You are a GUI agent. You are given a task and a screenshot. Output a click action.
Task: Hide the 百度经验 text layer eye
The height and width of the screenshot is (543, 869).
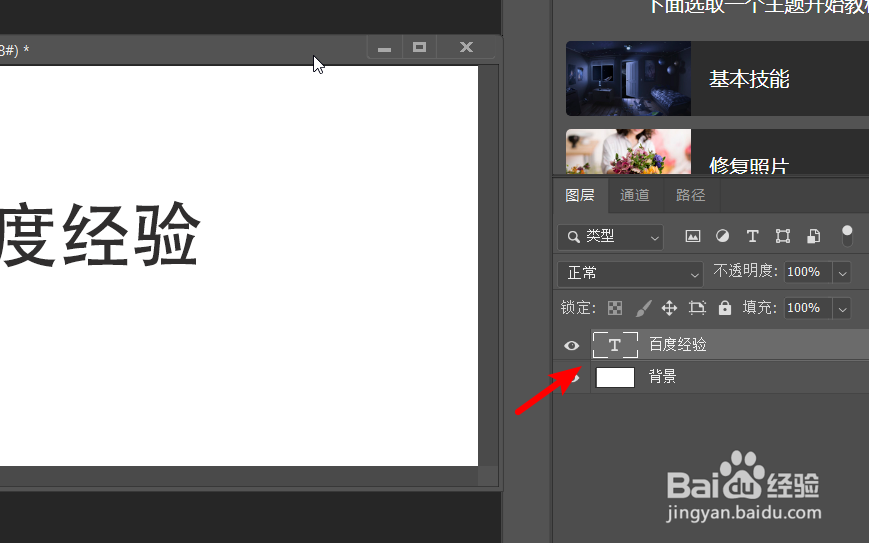pos(571,346)
